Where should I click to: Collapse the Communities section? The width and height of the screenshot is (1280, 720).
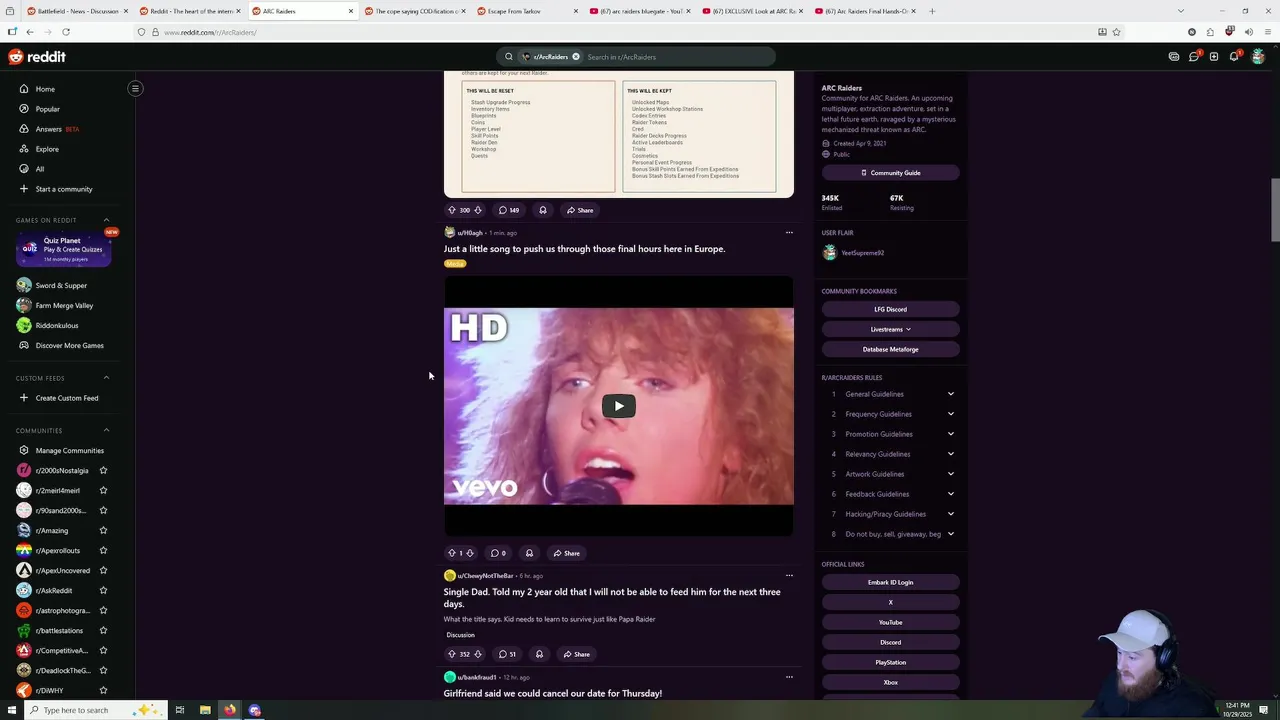(x=106, y=430)
